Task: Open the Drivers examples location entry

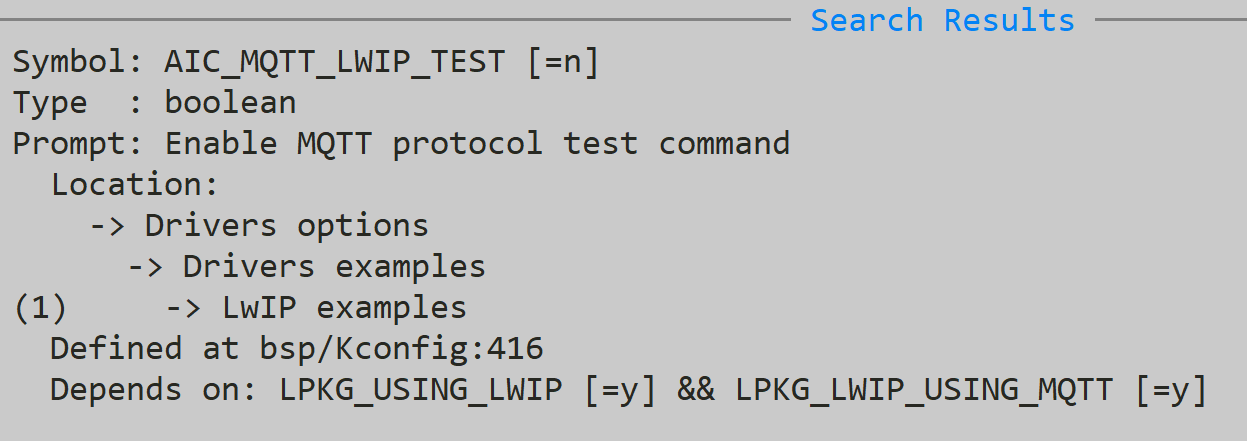Action: 334,266
